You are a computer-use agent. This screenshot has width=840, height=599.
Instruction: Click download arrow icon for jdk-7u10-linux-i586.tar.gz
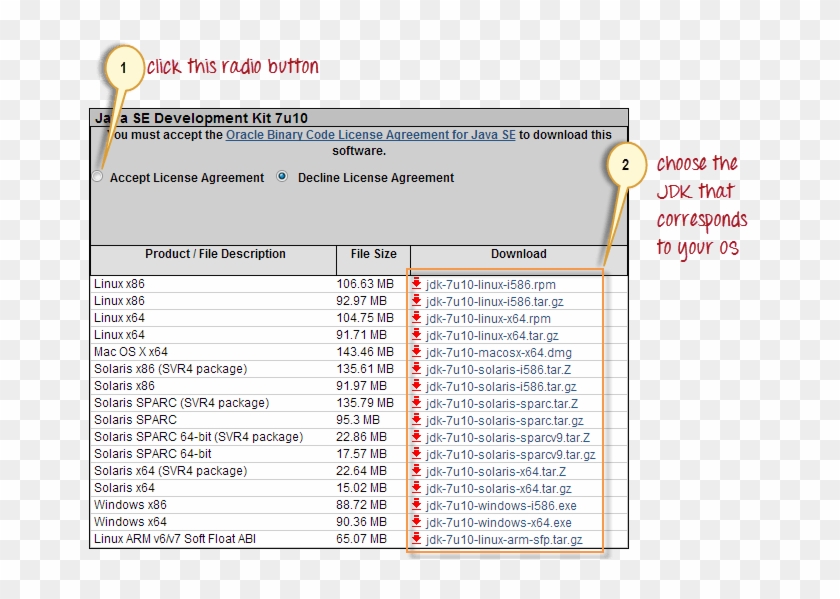click(416, 301)
